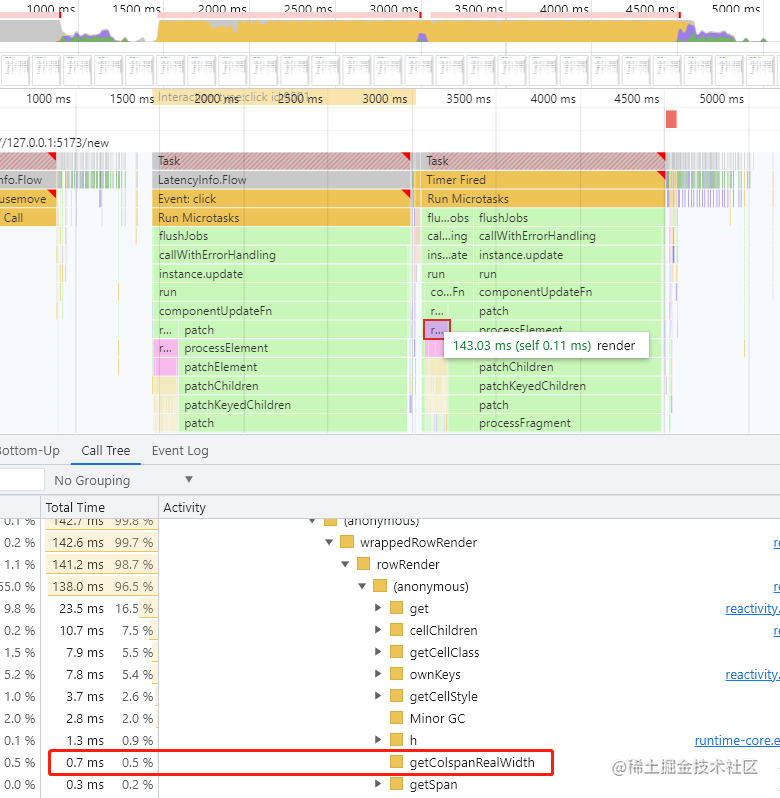Sort by Activity column header

click(184, 507)
